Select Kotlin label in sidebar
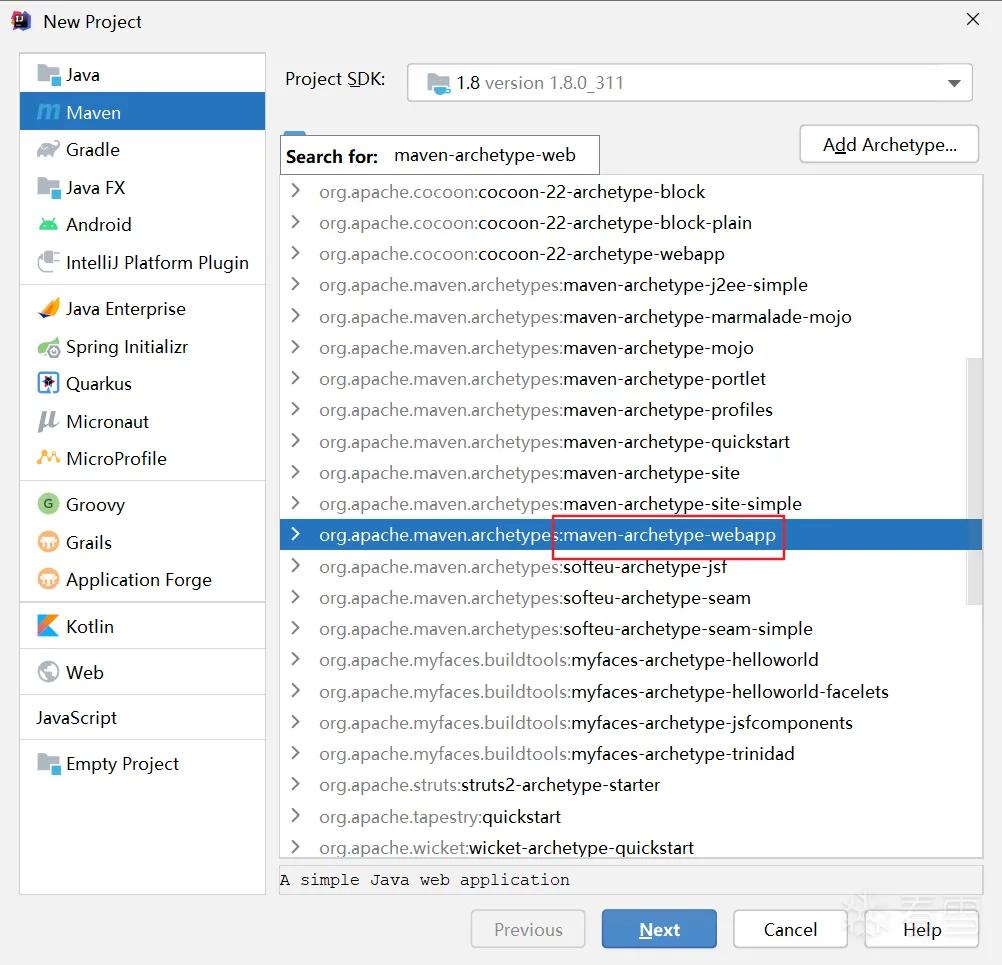The width and height of the screenshot is (1002, 965). 90,626
